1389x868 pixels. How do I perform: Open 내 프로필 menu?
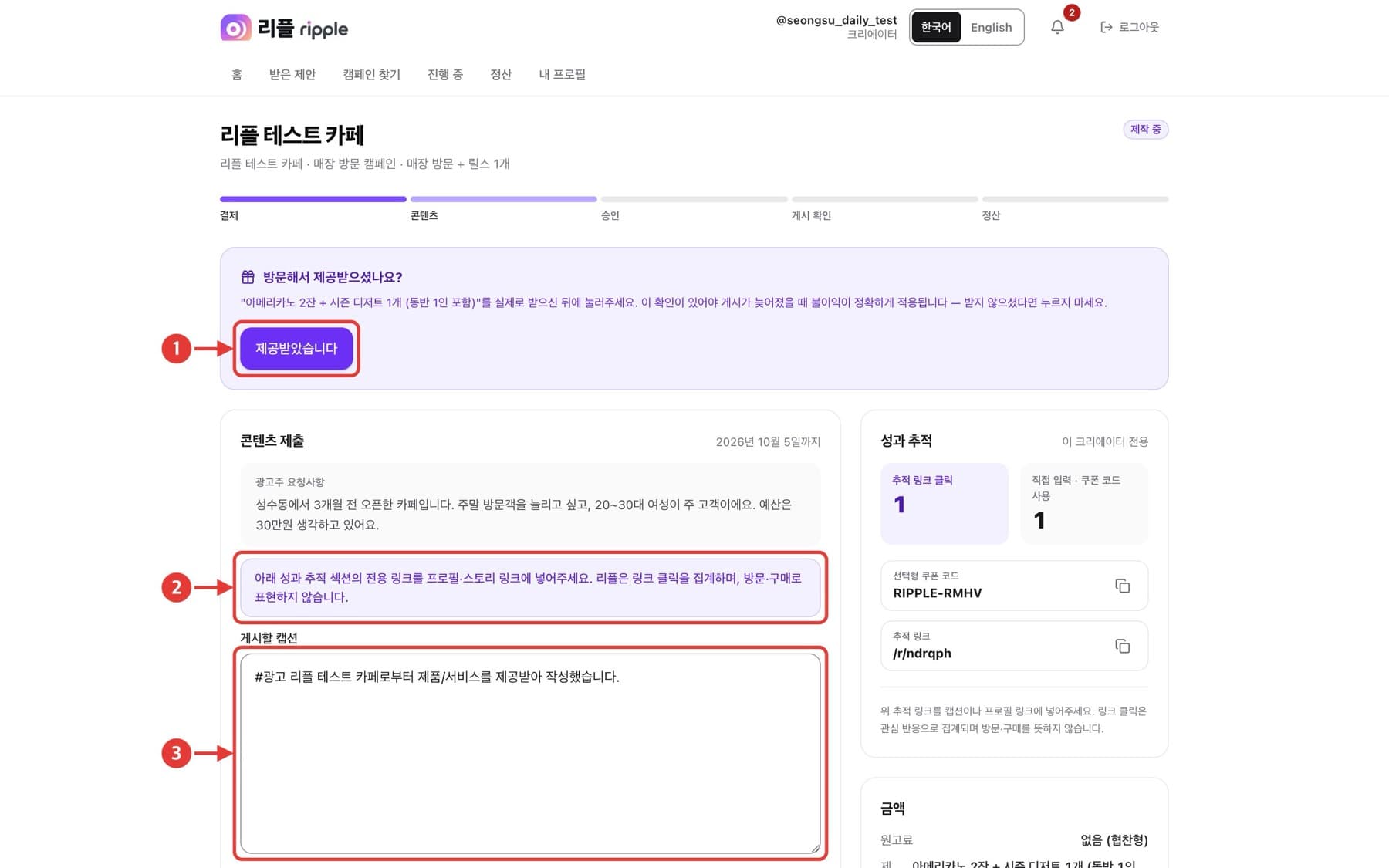(562, 74)
